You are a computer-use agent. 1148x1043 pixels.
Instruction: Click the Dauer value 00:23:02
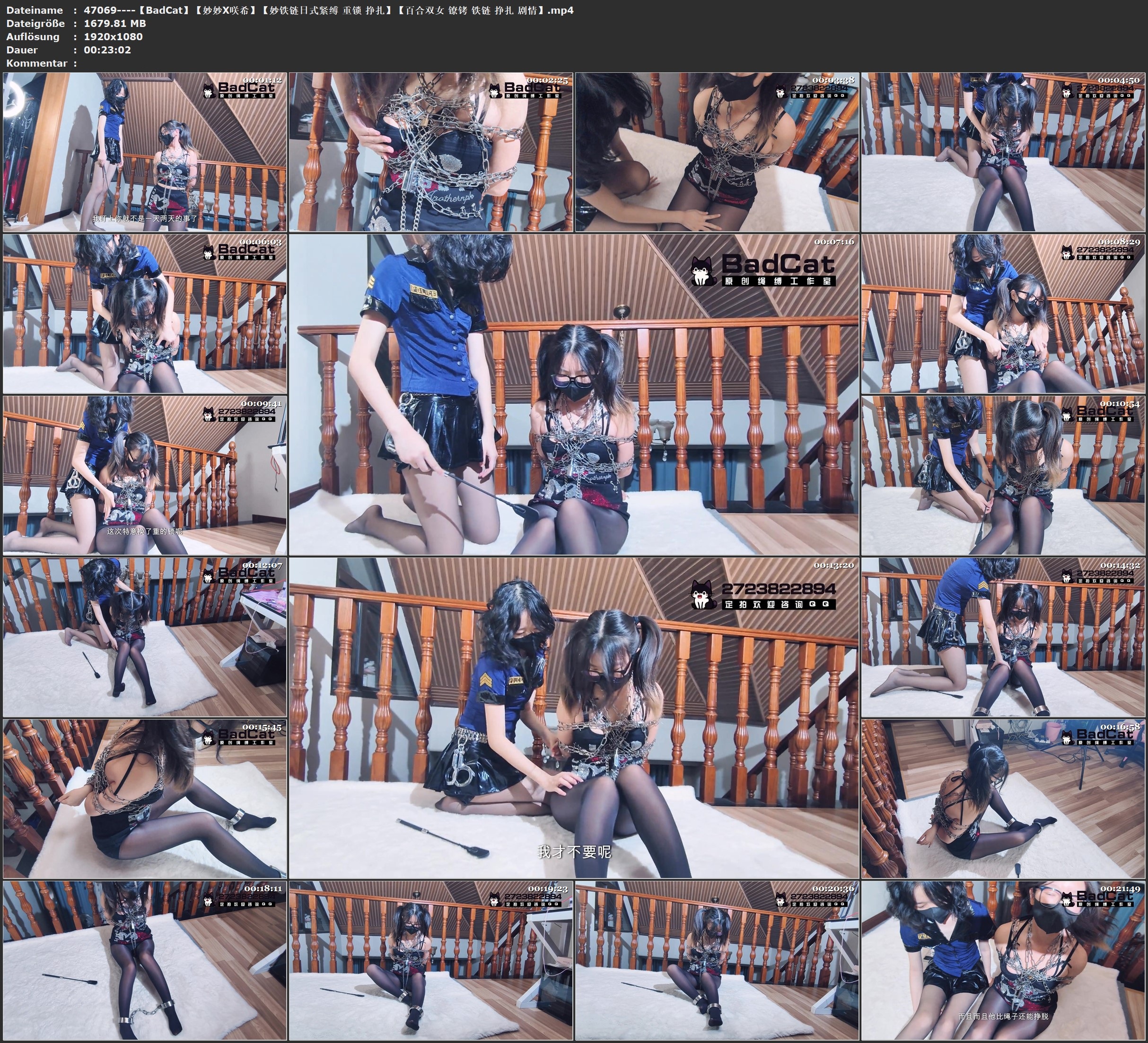(107, 50)
